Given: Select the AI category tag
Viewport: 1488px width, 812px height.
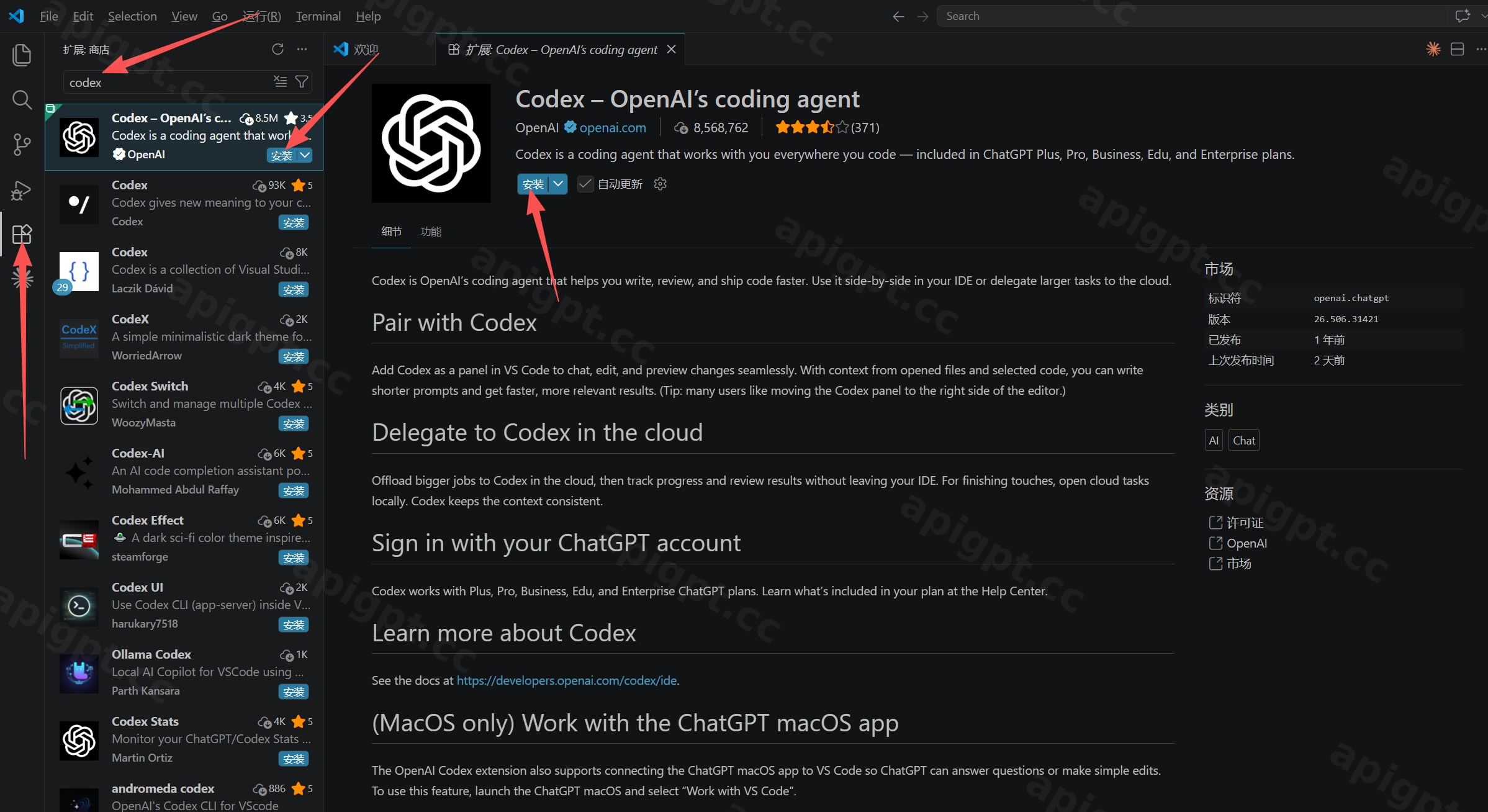Looking at the screenshot, I should coord(1214,440).
